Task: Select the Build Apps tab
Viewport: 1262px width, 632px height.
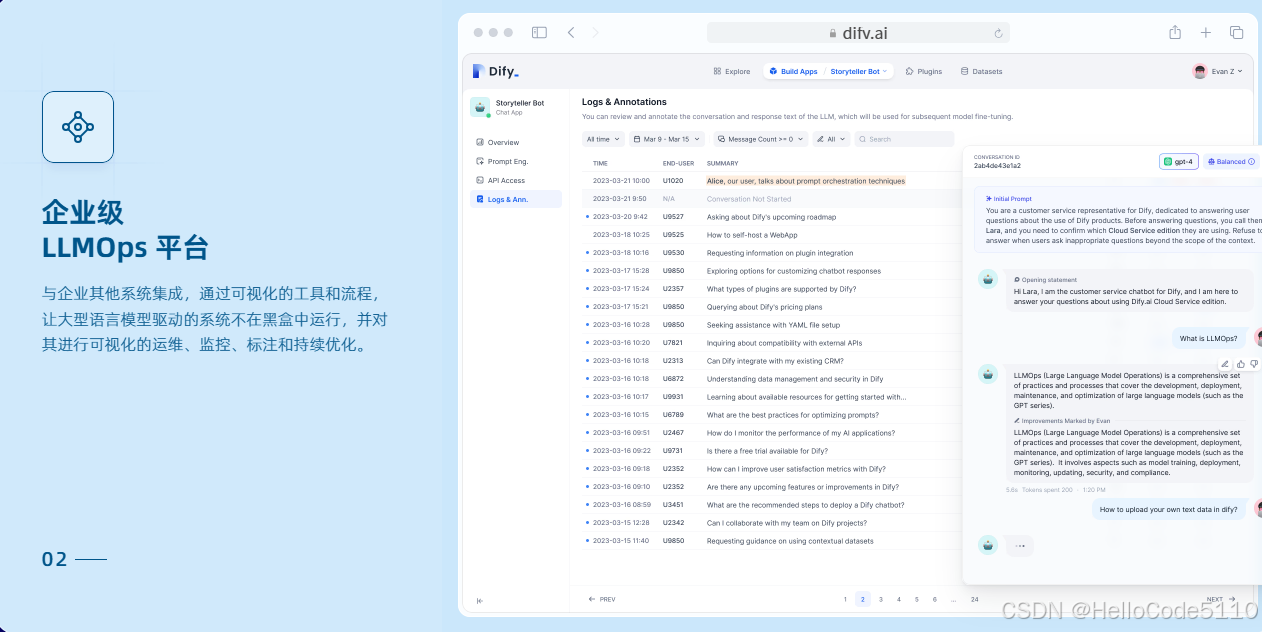Action: click(x=793, y=71)
